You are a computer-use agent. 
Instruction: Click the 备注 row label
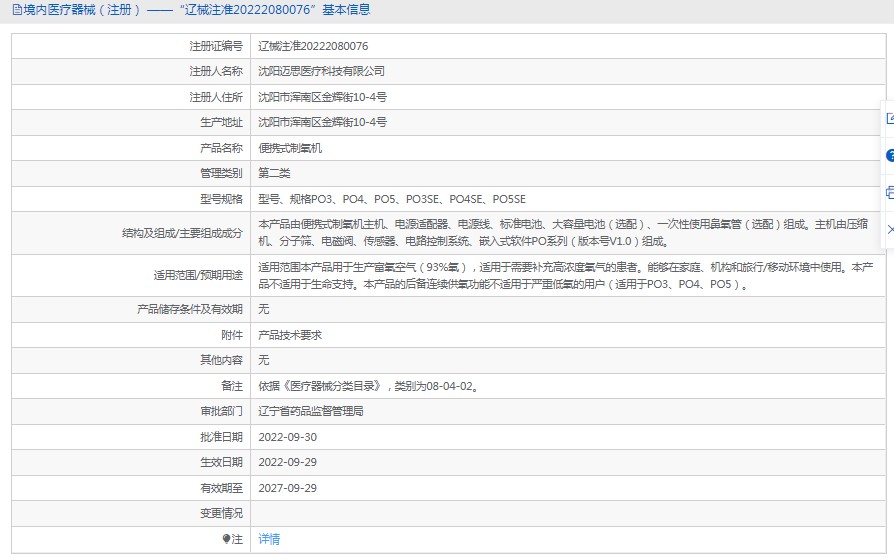coord(232,386)
